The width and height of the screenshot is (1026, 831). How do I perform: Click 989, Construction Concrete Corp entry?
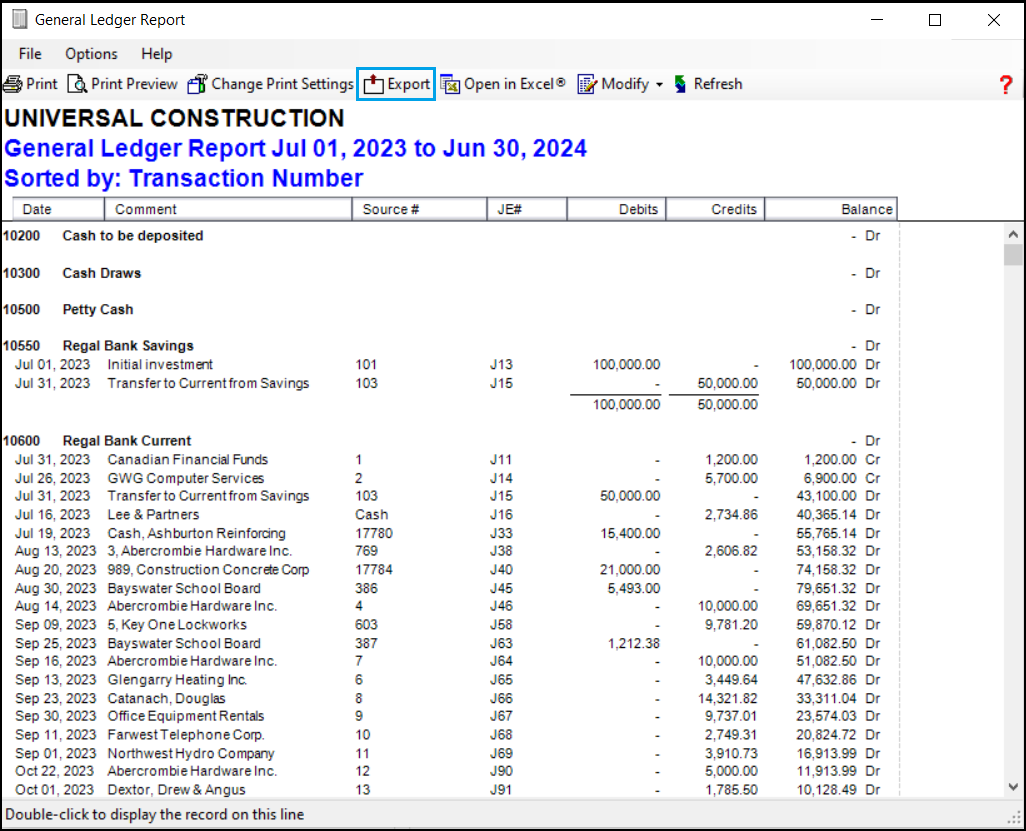click(208, 569)
